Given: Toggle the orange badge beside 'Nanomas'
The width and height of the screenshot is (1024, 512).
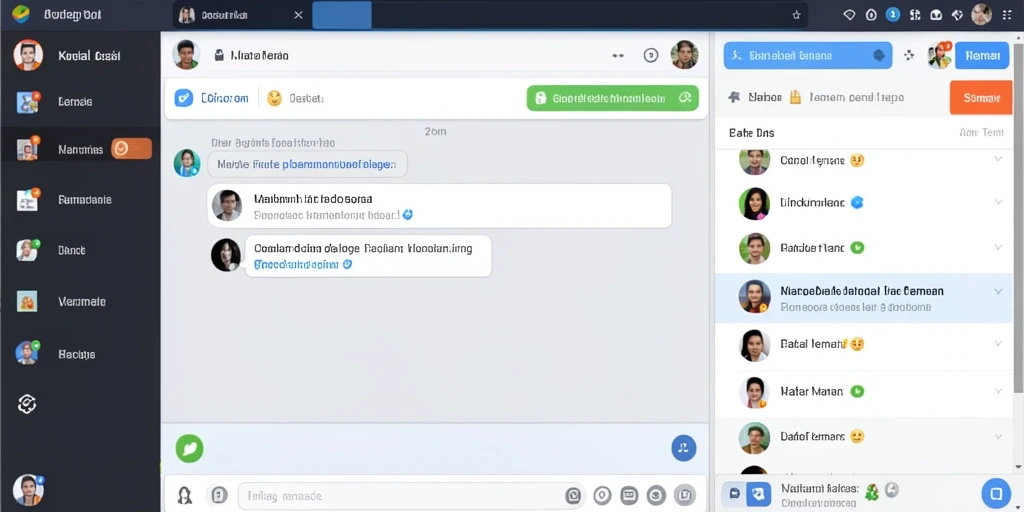Looking at the screenshot, I should [x=131, y=149].
